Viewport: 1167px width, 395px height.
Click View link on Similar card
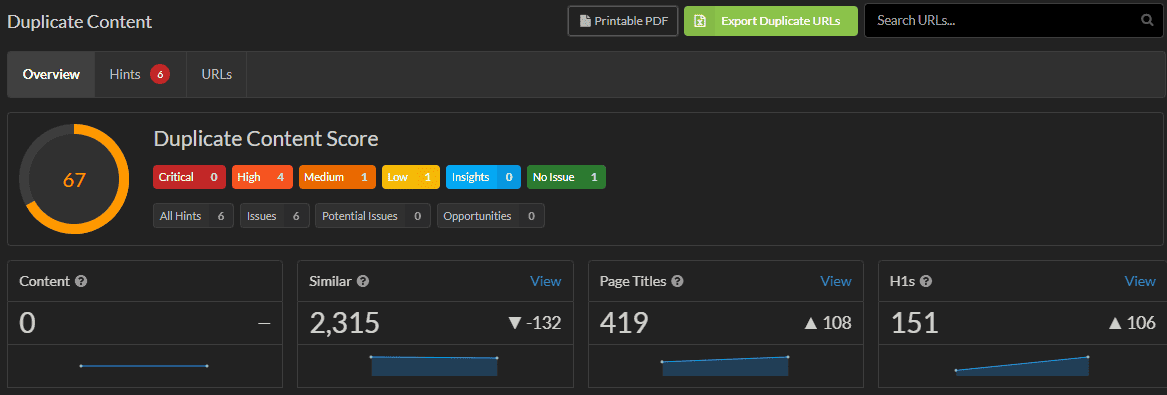[x=546, y=281]
